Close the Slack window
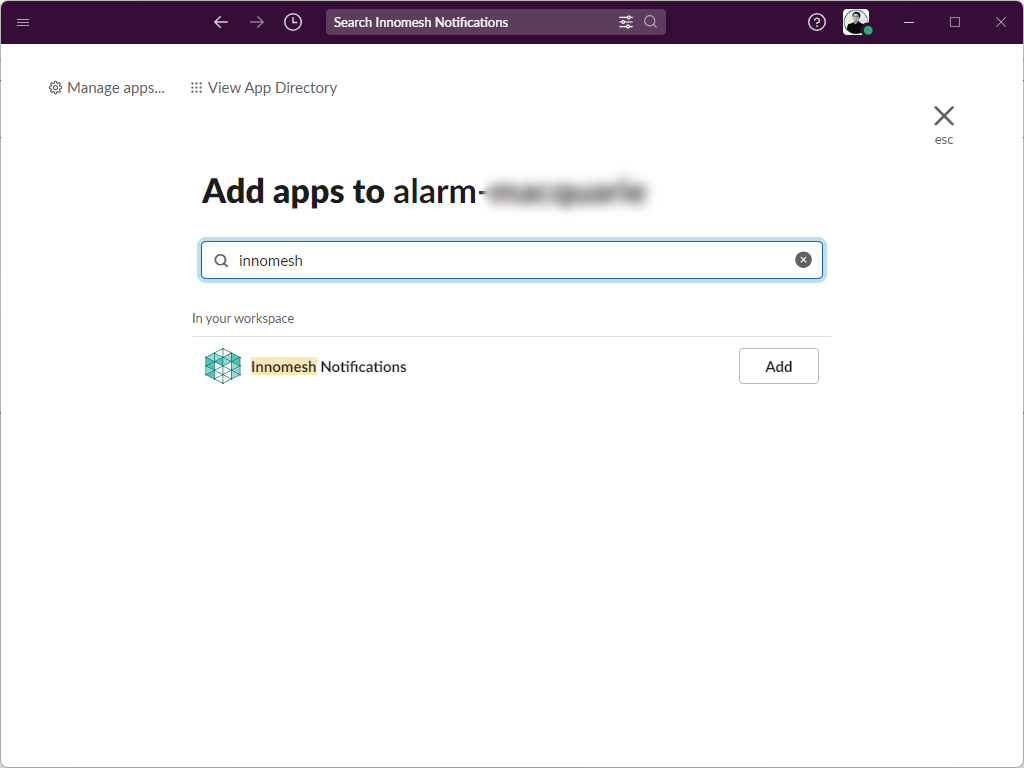Screen dimensions: 1024x768 tap(1000, 22)
